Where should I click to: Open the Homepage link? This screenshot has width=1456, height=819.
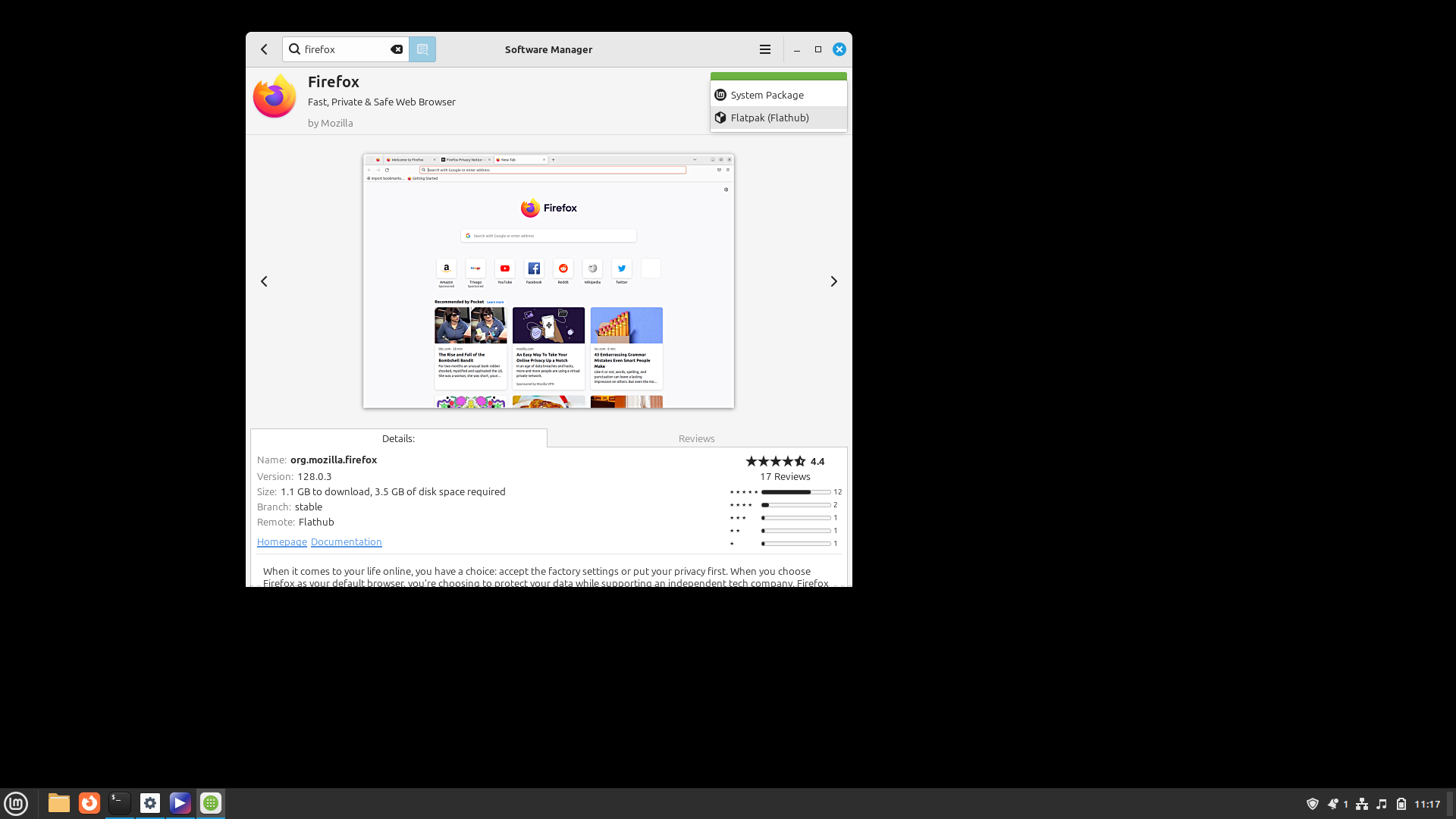[281, 541]
